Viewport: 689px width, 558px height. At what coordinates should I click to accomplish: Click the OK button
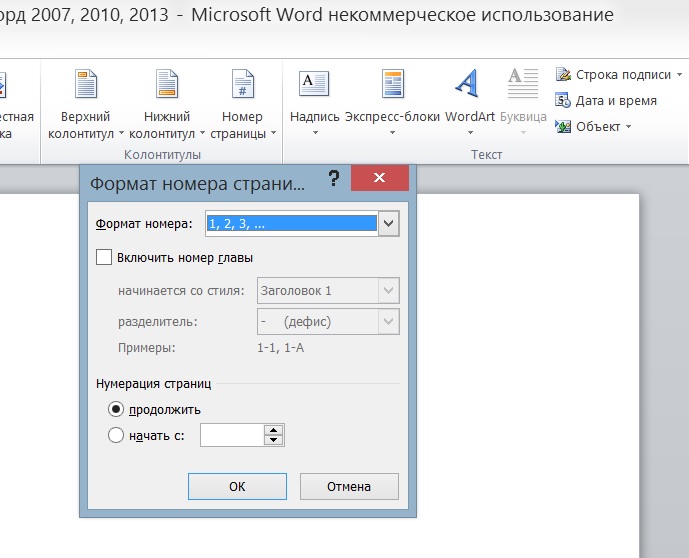(237, 486)
